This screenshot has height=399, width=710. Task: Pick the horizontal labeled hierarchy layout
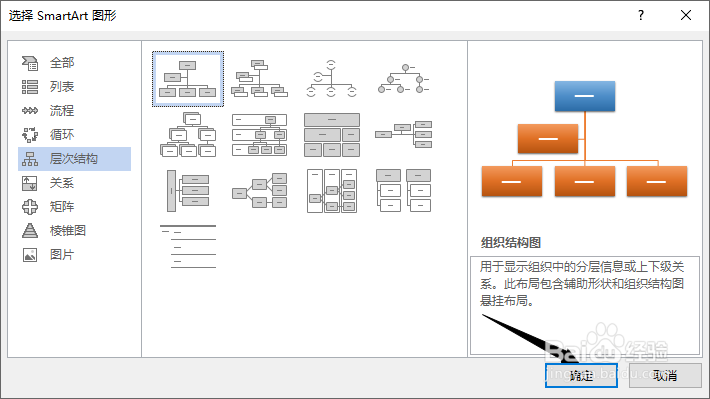(x=332, y=191)
